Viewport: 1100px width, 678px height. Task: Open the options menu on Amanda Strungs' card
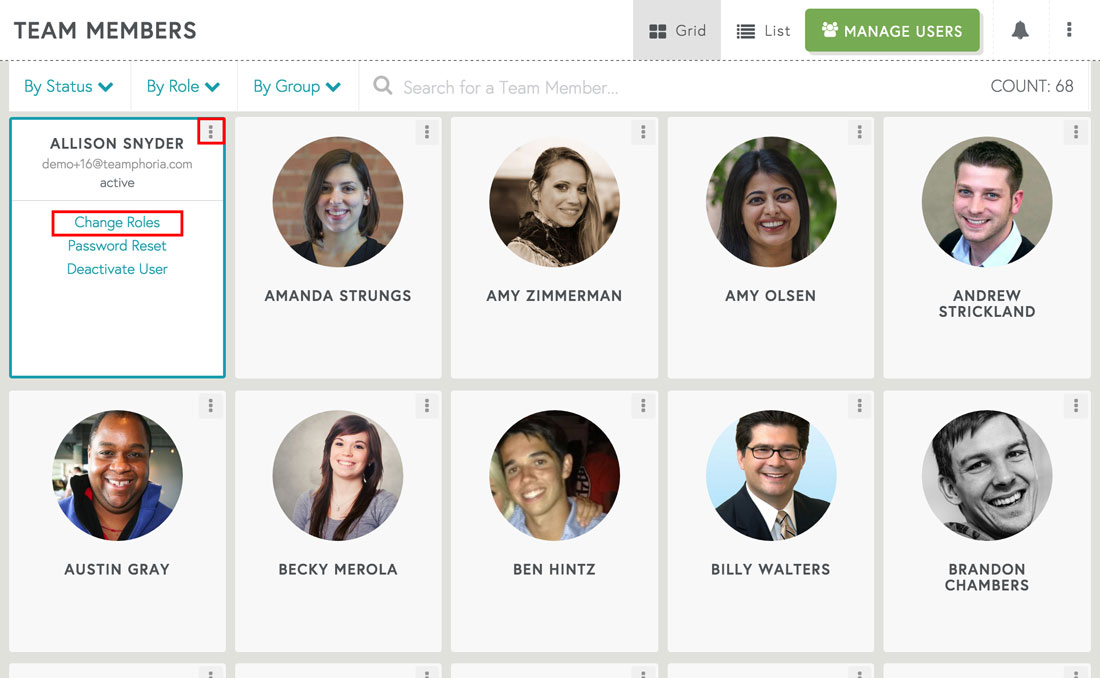click(x=427, y=131)
